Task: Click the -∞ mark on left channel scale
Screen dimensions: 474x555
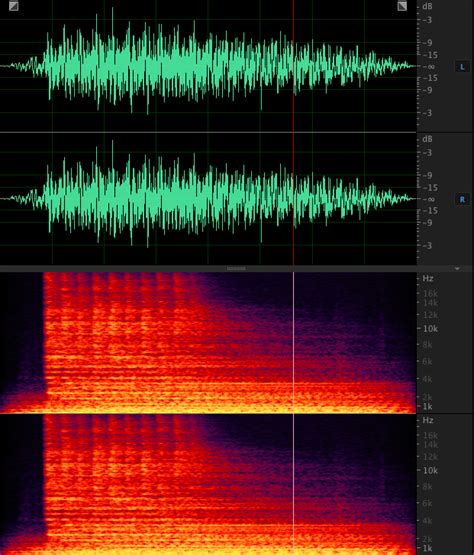Action: click(x=429, y=67)
